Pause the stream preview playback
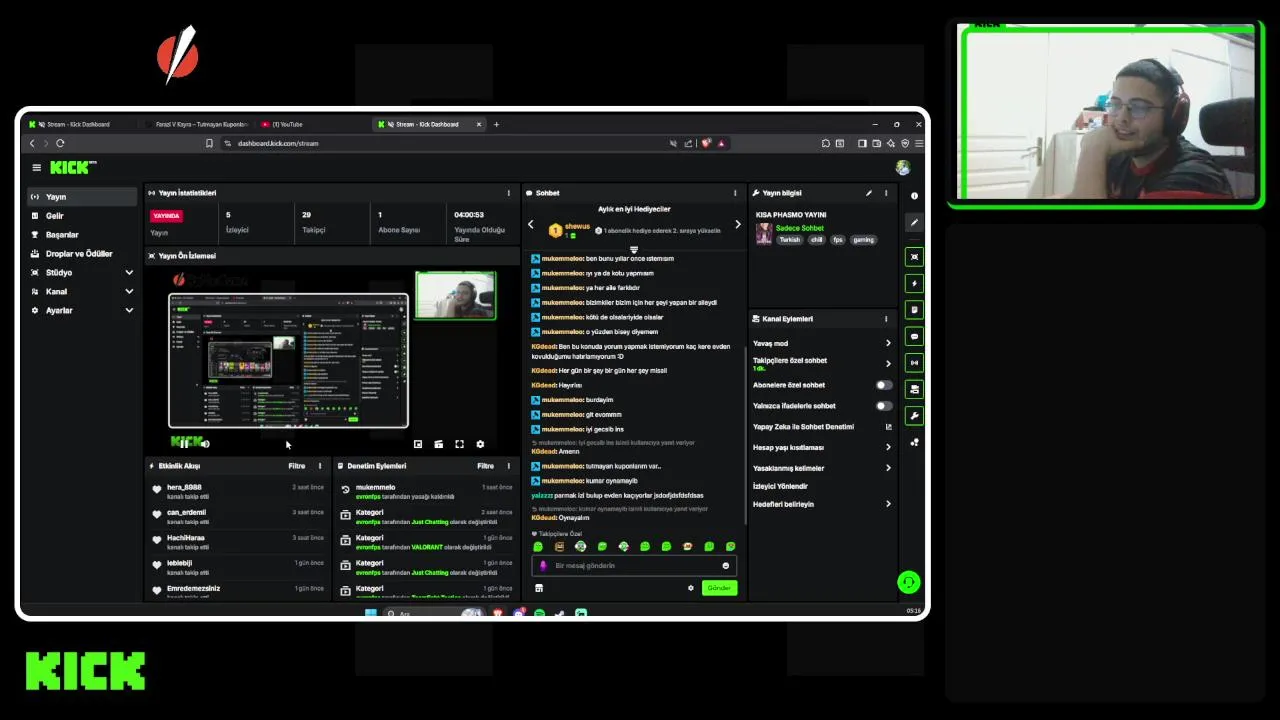Screen dimensions: 1280x720 tap(185, 444)
